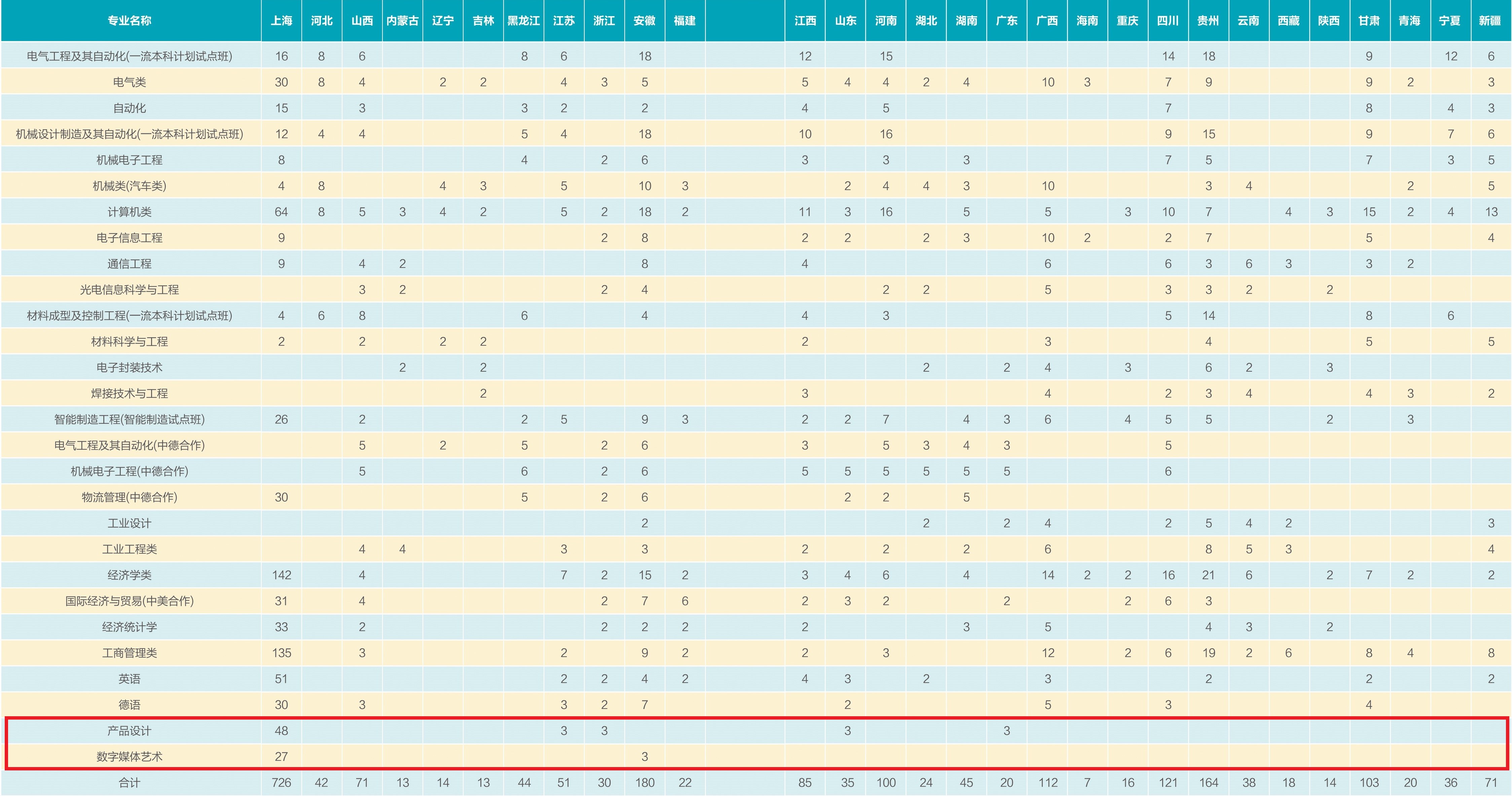Click the 国际经济与贸易(中美合作) row label
The image size is (1512, 796).
coord(129,601)
